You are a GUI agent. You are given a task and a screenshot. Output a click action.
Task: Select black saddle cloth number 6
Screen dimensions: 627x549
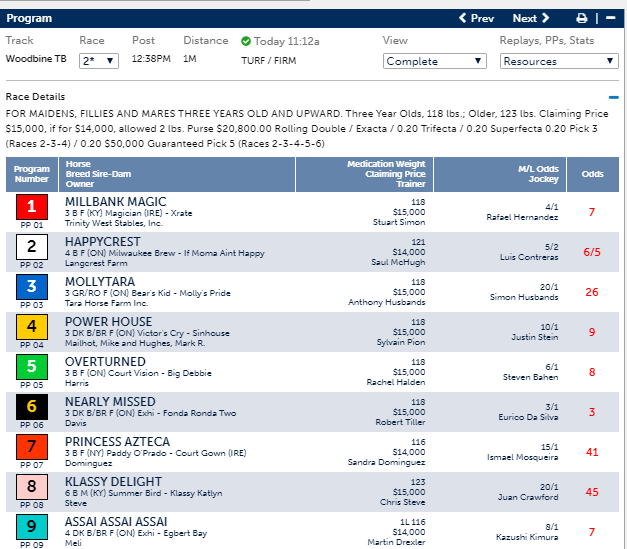click(32, 407)
